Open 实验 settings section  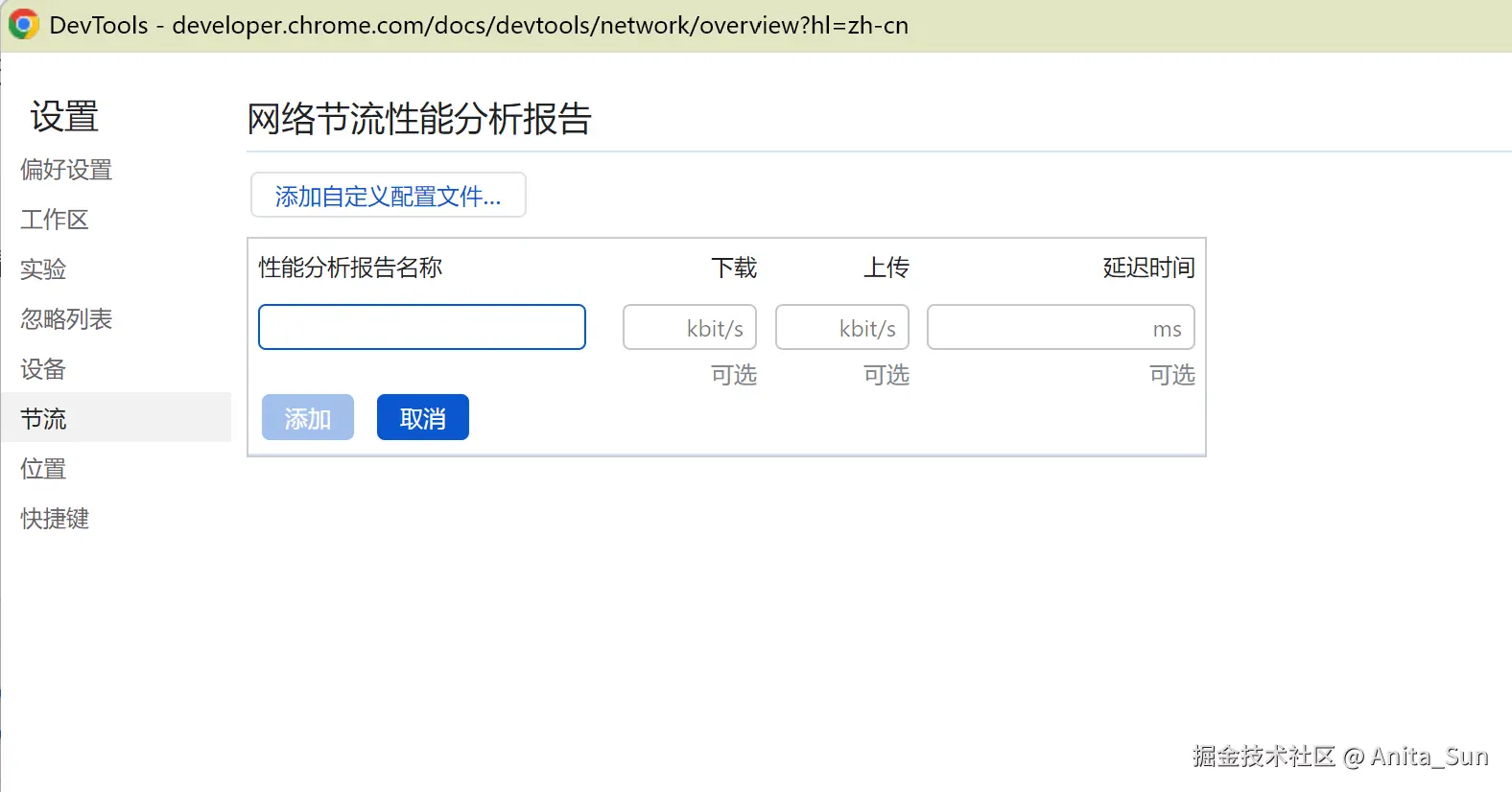[43, 269]
